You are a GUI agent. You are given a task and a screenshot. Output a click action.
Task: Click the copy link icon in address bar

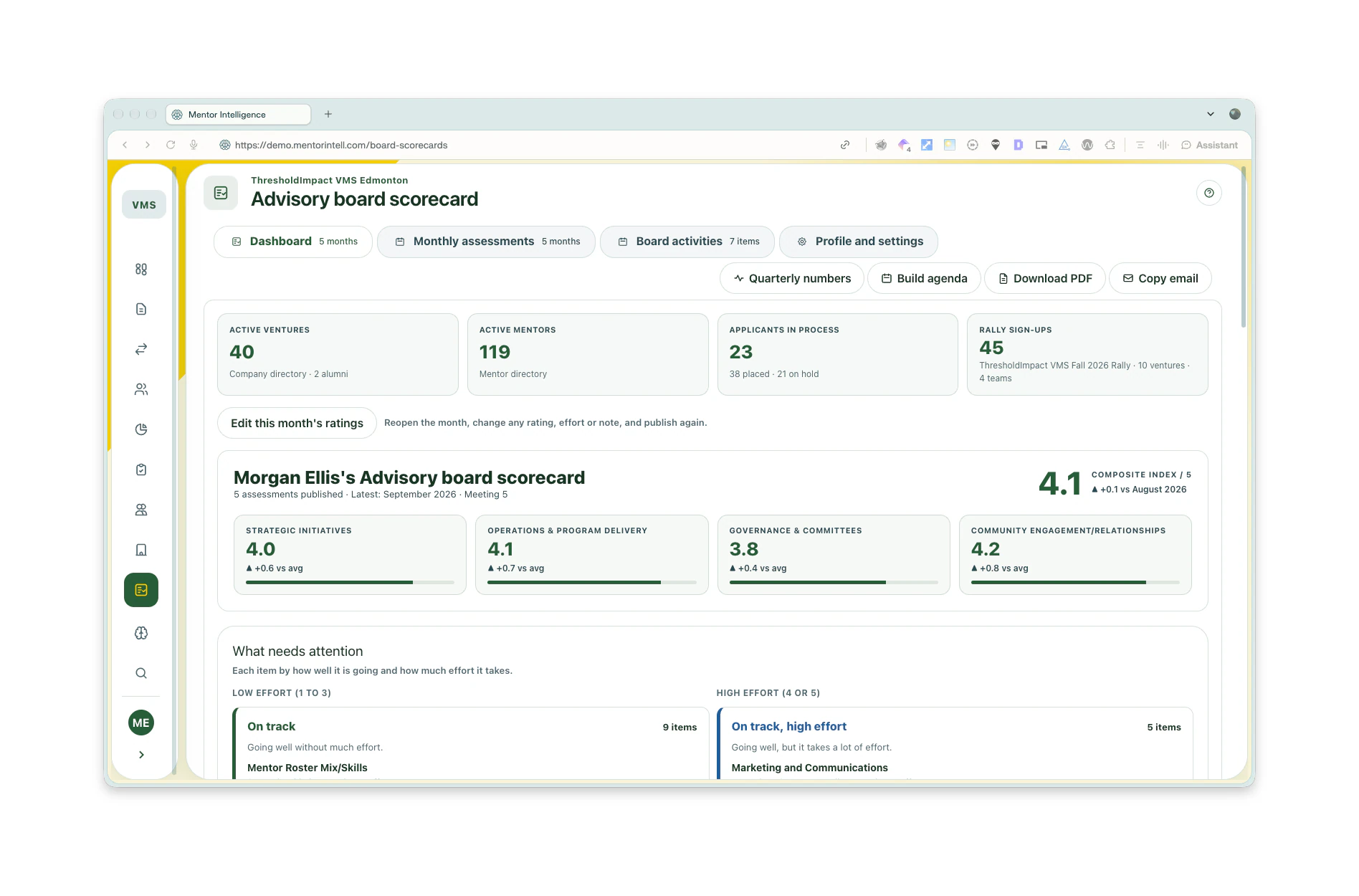[845, 145]
